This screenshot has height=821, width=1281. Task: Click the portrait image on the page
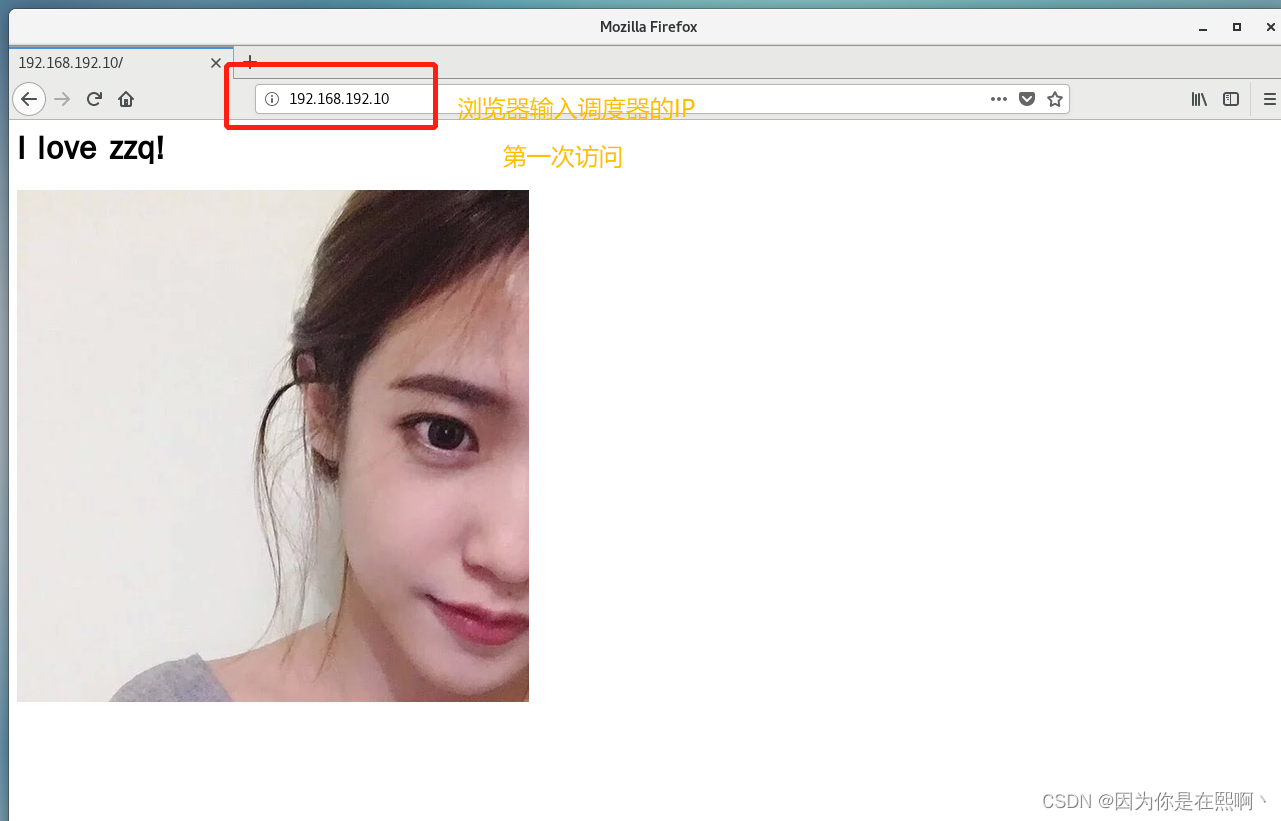(273, 446)
